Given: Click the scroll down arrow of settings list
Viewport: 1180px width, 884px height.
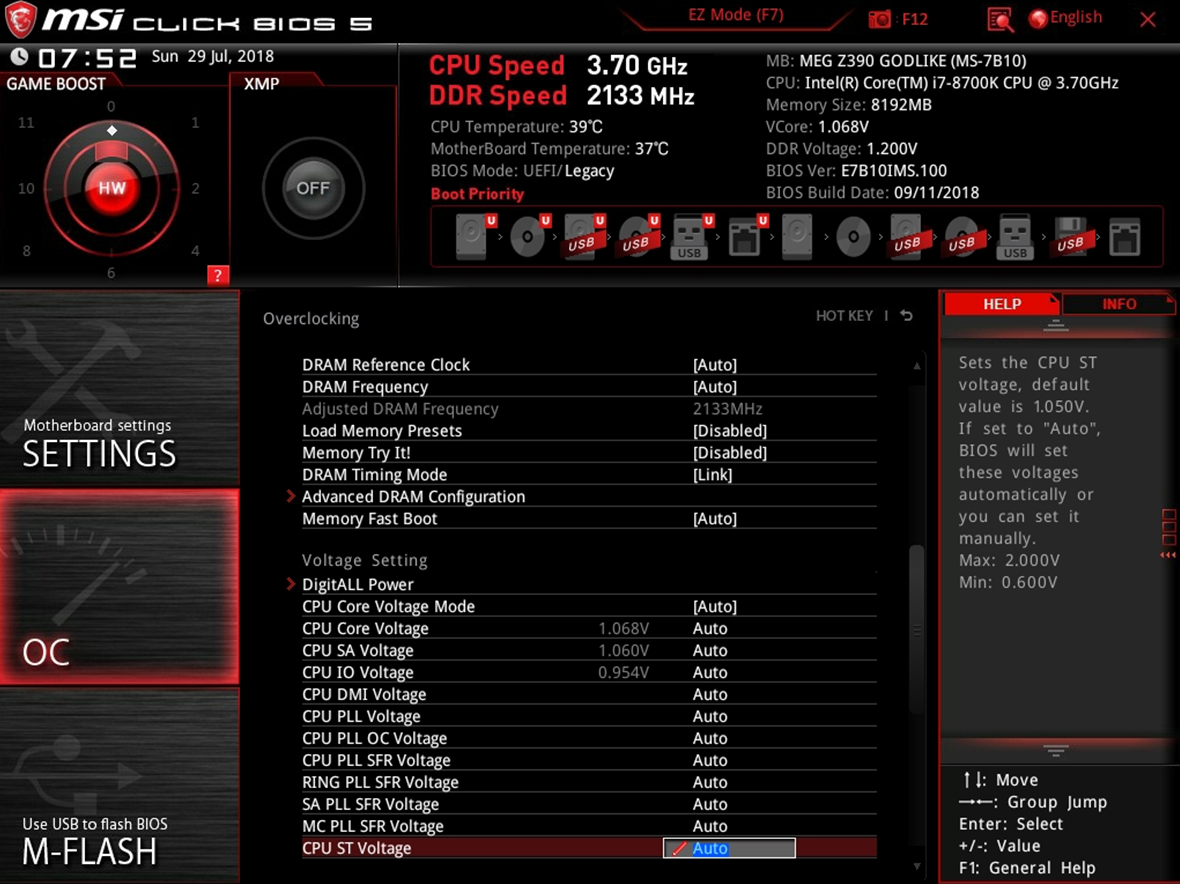Looking at the screenshot, I should pos(917,866).
